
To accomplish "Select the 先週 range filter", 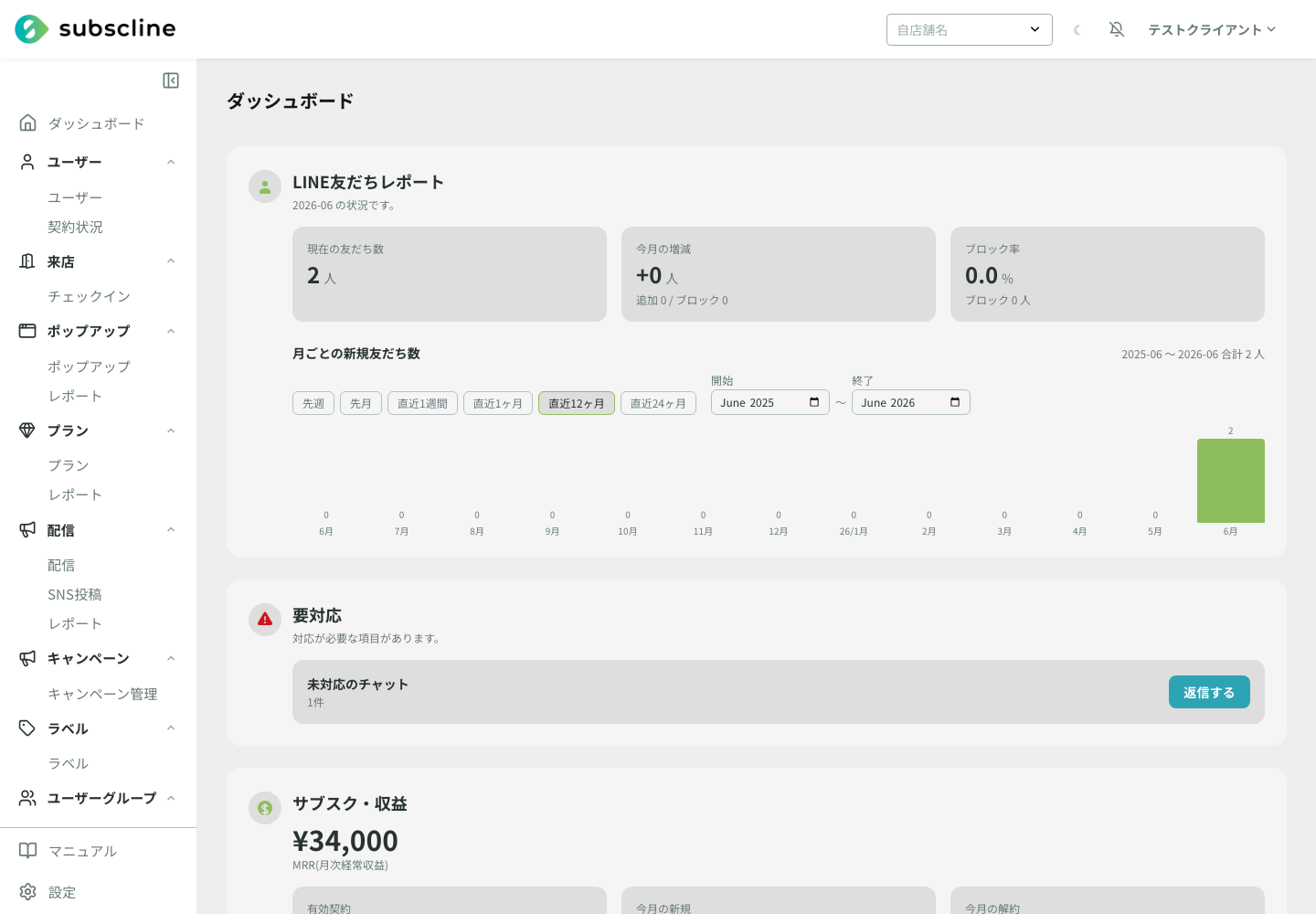I will coord(313,403).
